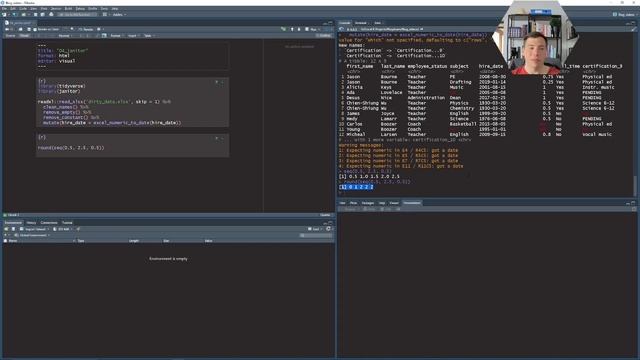
Task: Clear the console with broom icon
Action: tap(633, 29)
